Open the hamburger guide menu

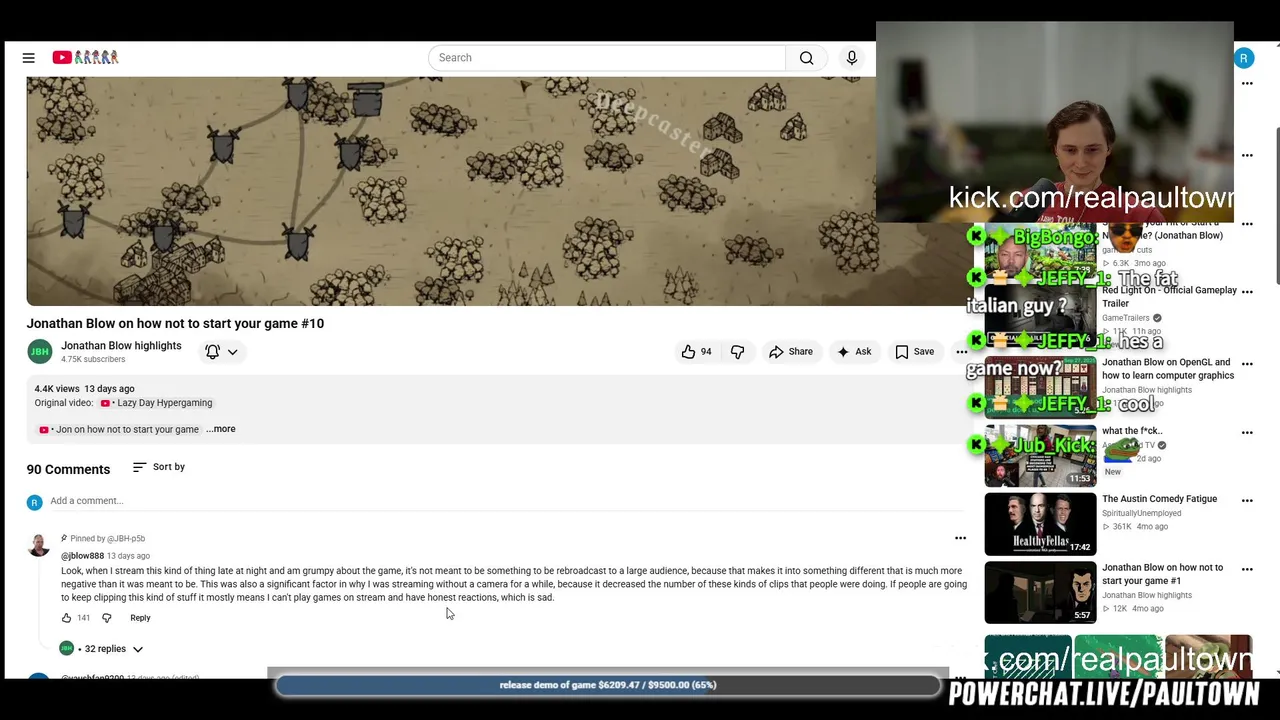[29, 58]
